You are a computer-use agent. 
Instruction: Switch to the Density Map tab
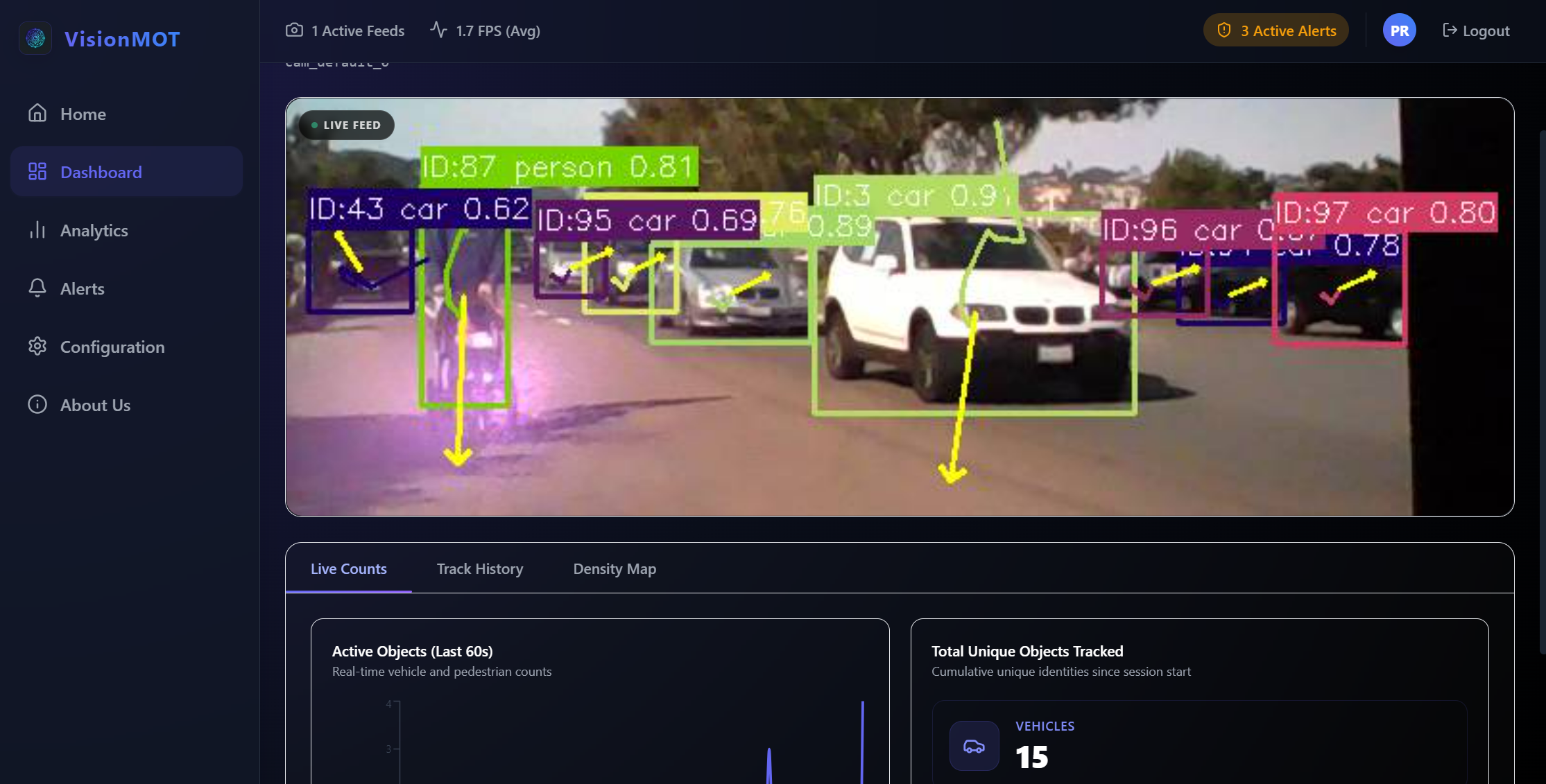615,568
